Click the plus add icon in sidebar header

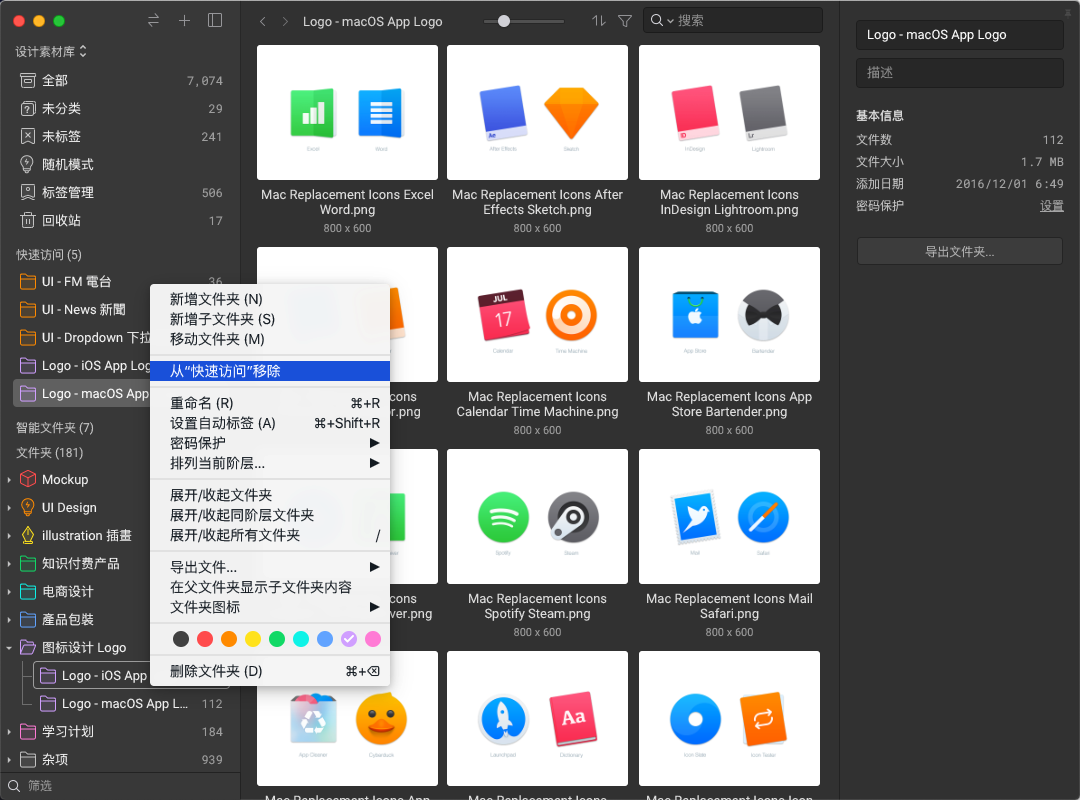tap(184, 21)
